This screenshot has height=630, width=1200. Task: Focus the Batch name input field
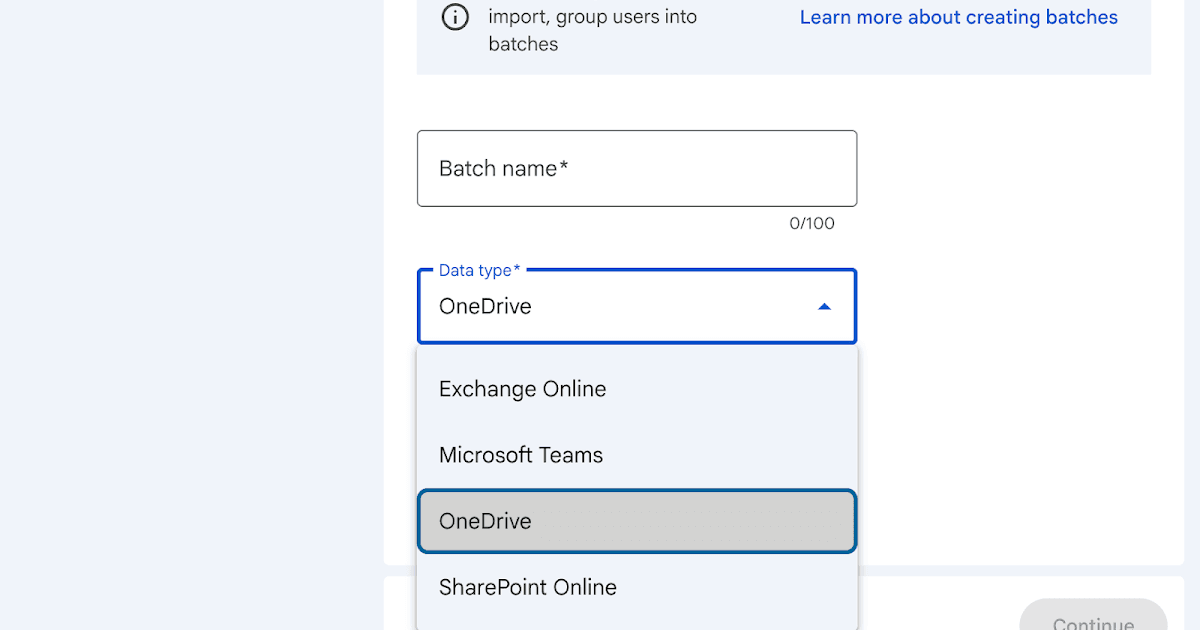pyautogui.click(x=637, y=168)
